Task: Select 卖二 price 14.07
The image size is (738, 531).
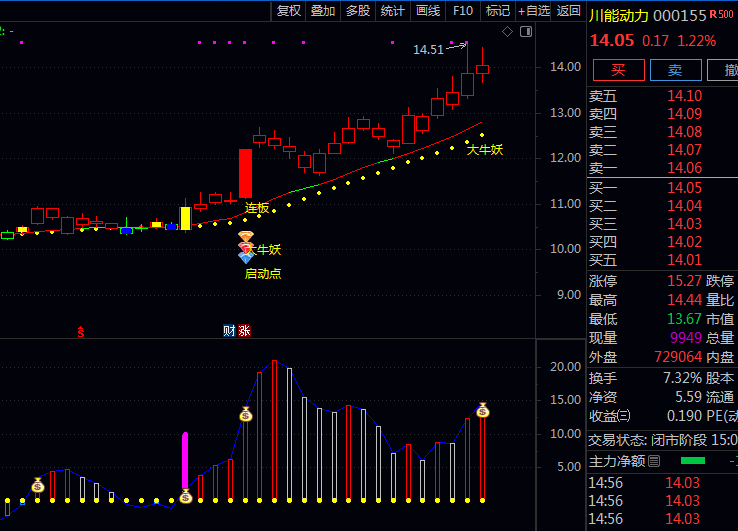Action: [684, 150]
